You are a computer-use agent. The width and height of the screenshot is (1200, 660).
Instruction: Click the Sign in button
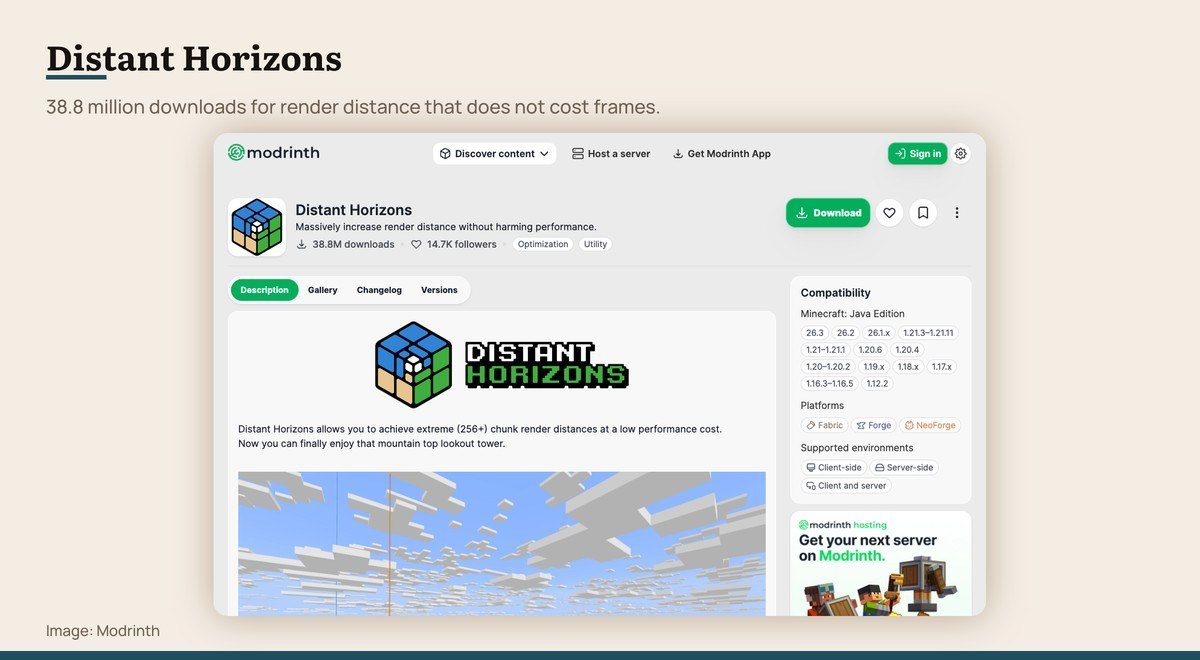tap(917, 154)
